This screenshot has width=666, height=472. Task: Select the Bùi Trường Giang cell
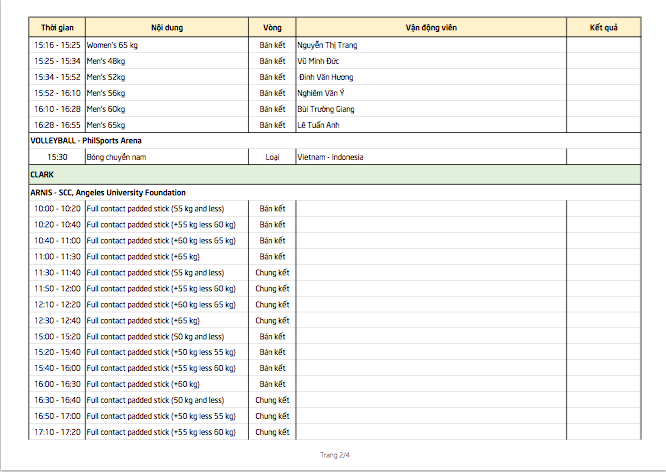(x=326, y=109)
